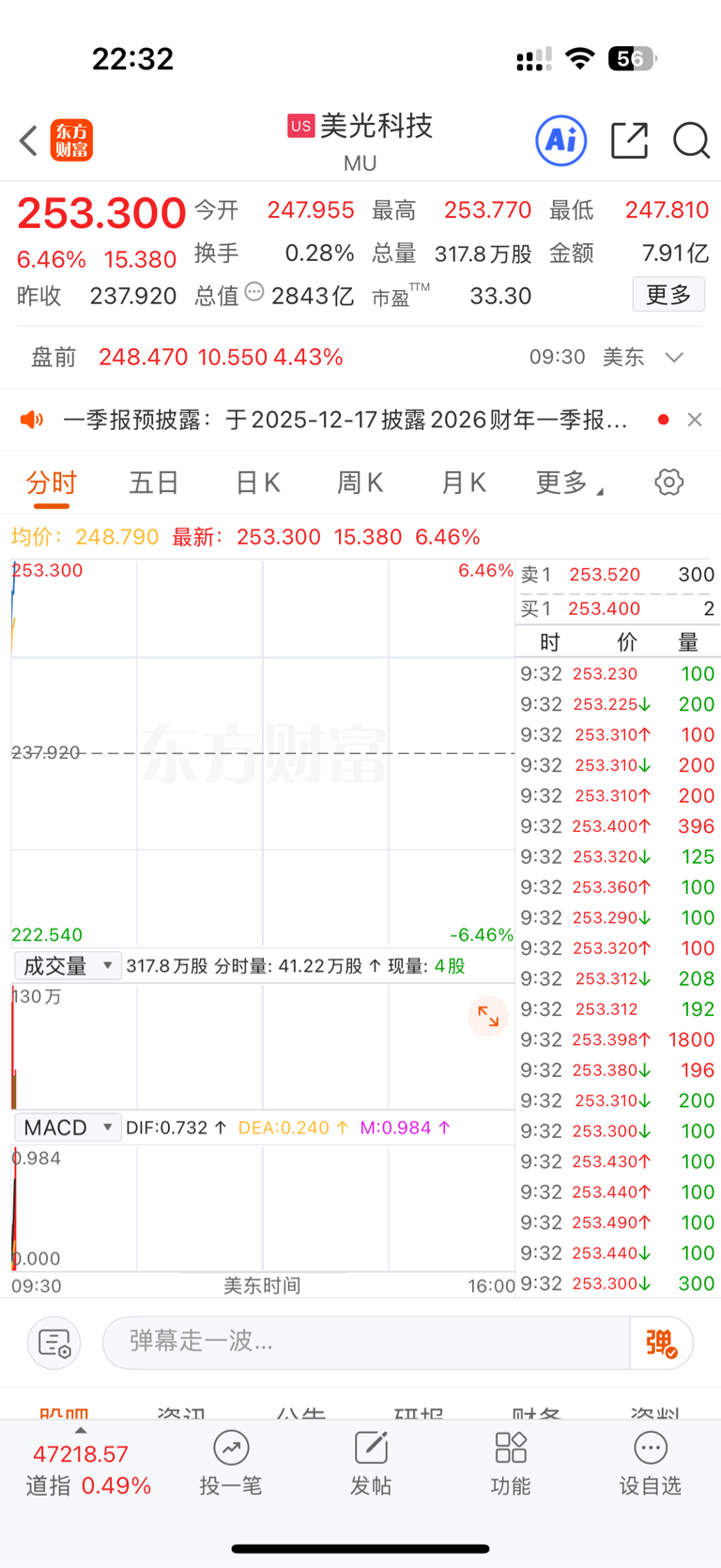
Task: Switch to the 五日 tab
Action: (x=154, y=483)
